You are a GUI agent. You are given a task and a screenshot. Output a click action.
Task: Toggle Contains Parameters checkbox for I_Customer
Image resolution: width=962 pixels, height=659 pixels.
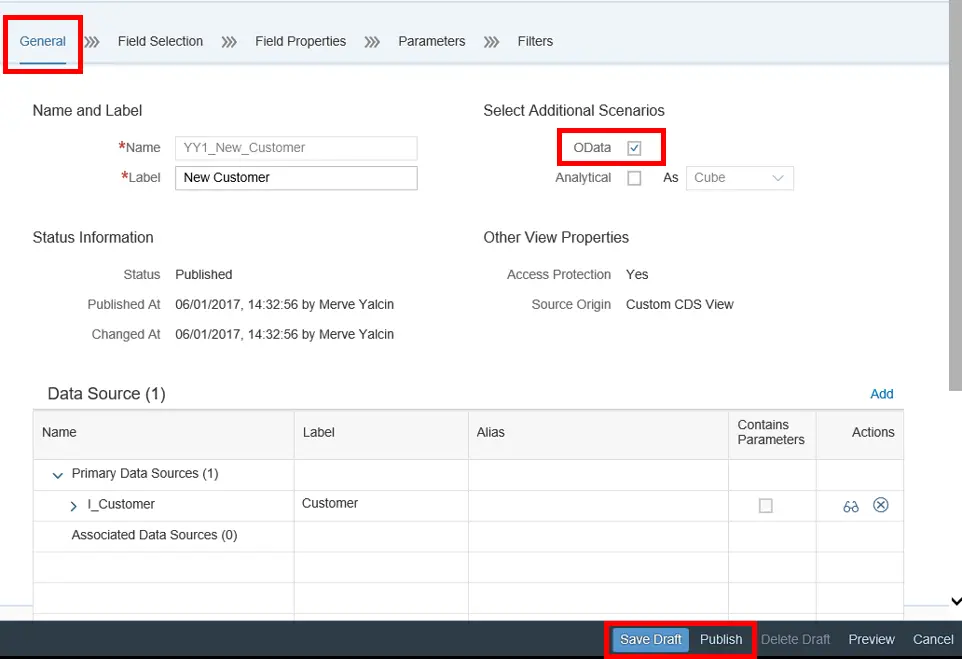coord(766,506)
